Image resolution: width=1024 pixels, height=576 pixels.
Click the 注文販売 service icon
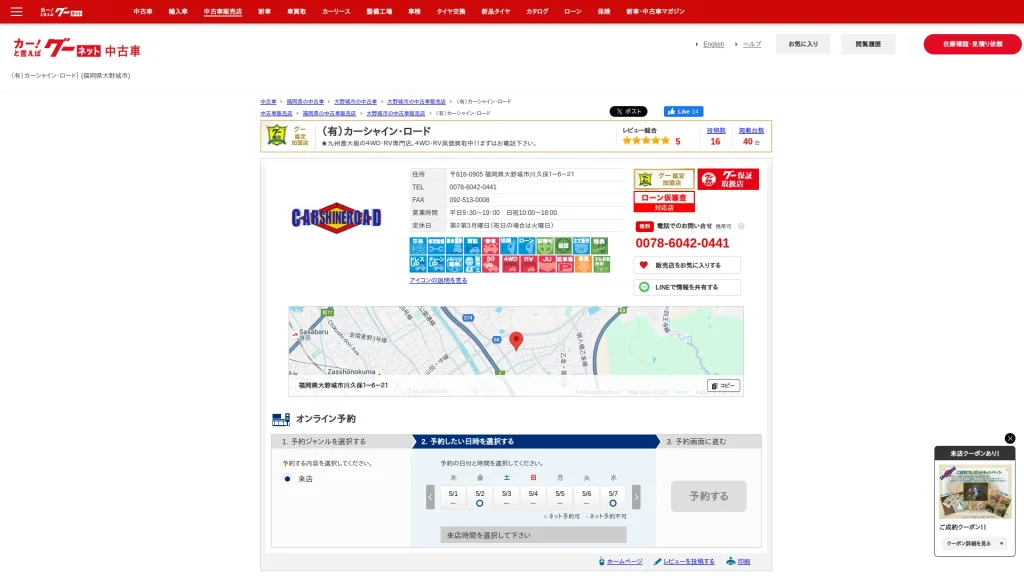581,246
